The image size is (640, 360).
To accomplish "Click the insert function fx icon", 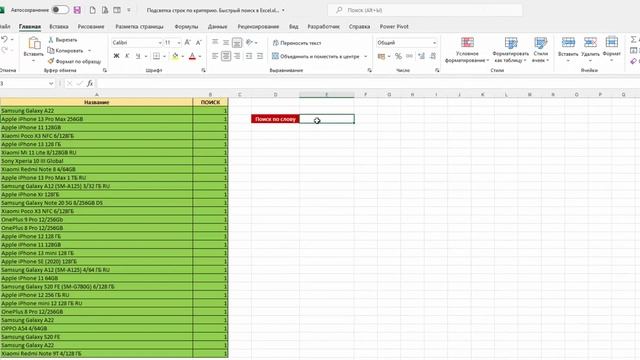I will tap(90, 83).
